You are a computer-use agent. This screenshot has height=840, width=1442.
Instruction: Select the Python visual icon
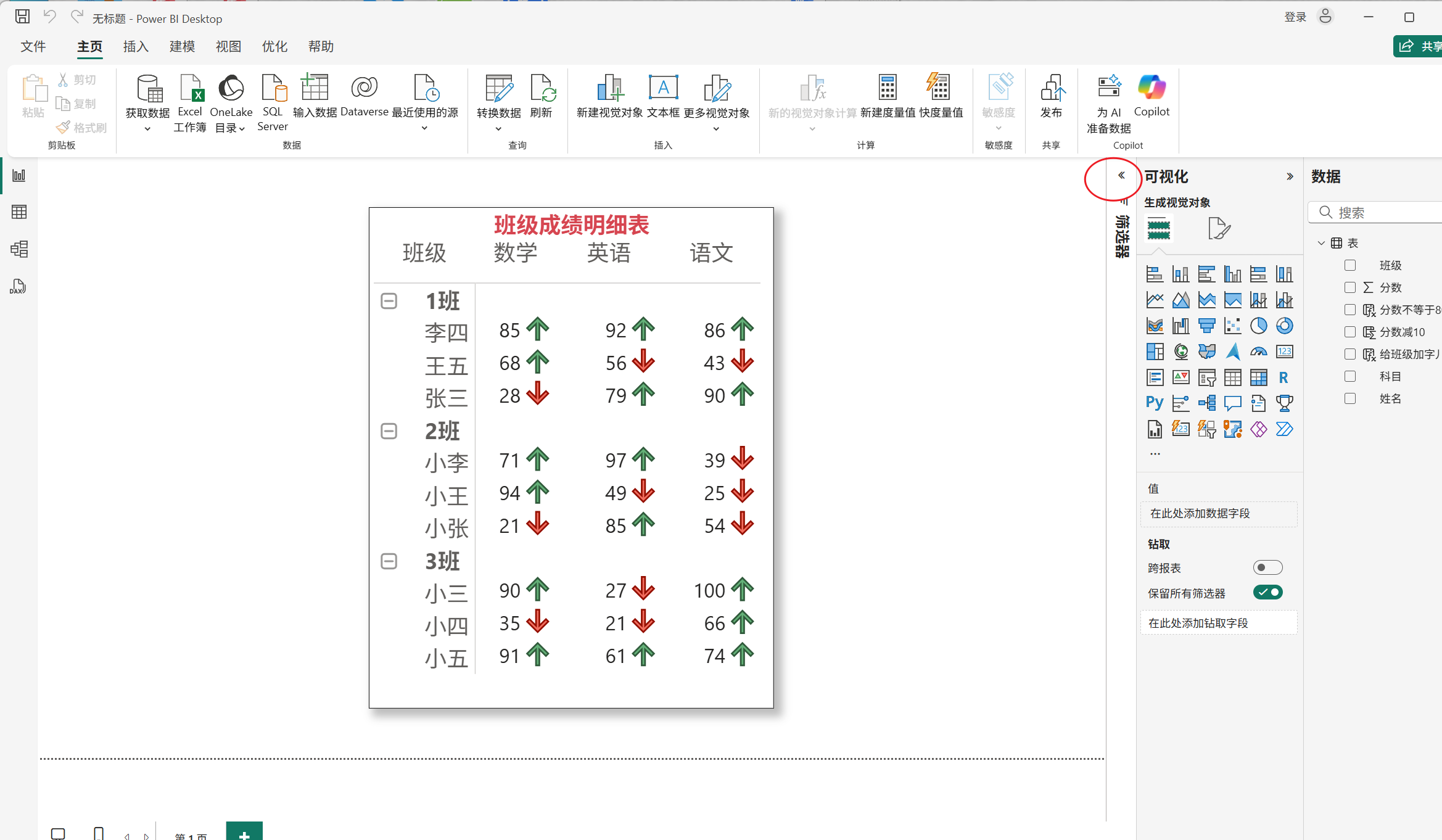click(x=1155, y=403)
